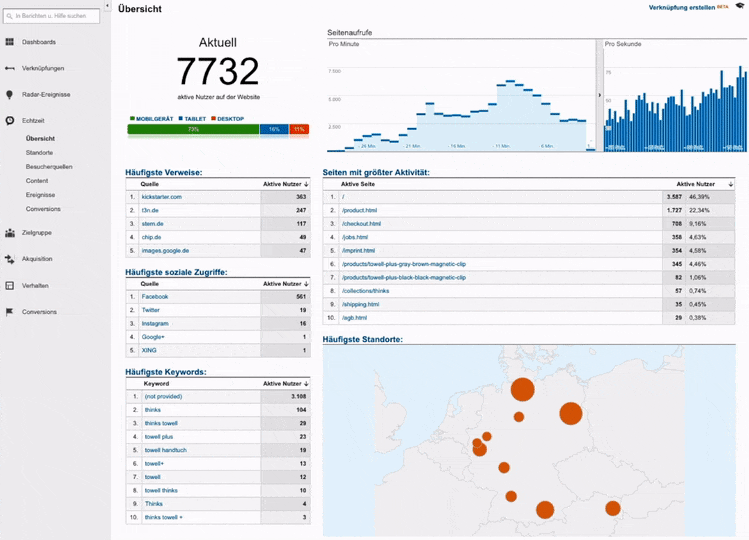Open the /collections/thinks page link
749x540 pixels.
365,291
